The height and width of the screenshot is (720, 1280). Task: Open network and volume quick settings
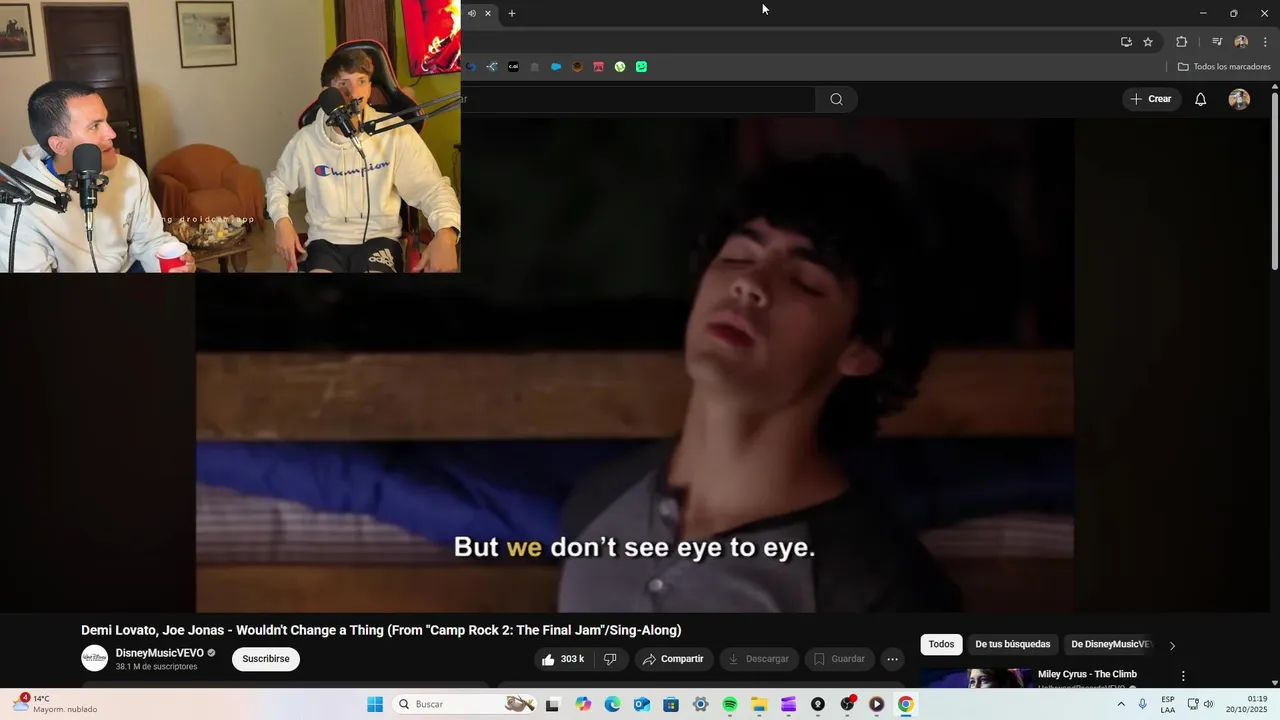1200,704
